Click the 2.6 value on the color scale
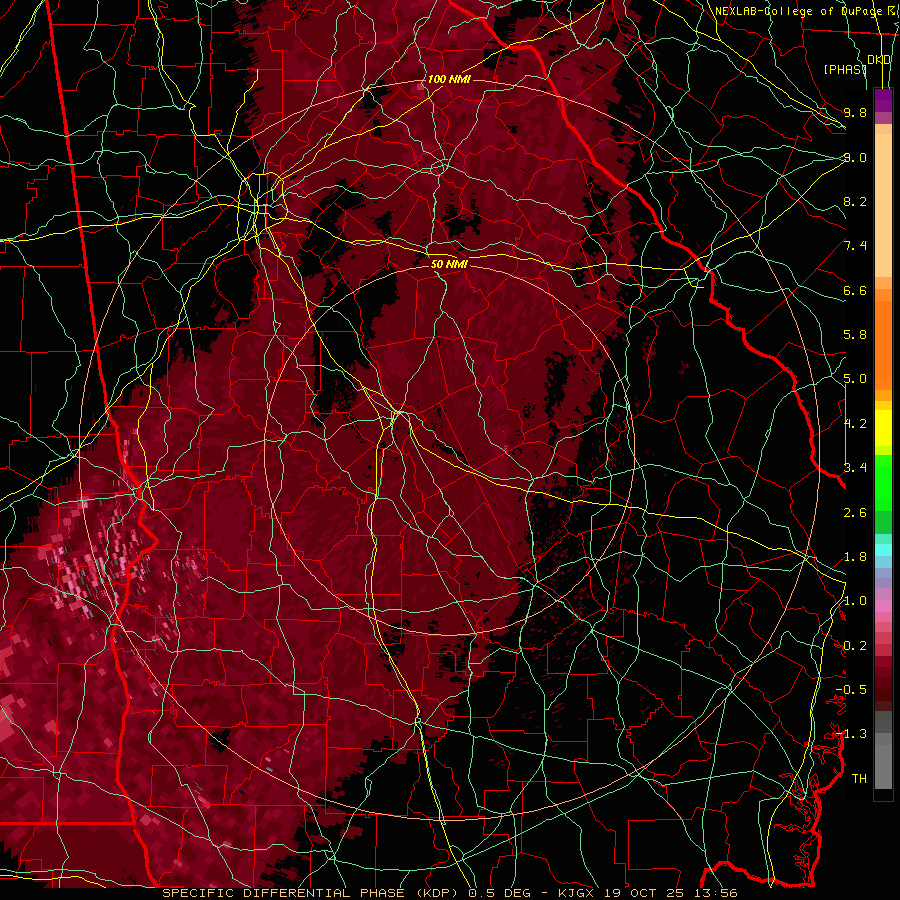This screenshot has height=900, width=900. [855, 512]
